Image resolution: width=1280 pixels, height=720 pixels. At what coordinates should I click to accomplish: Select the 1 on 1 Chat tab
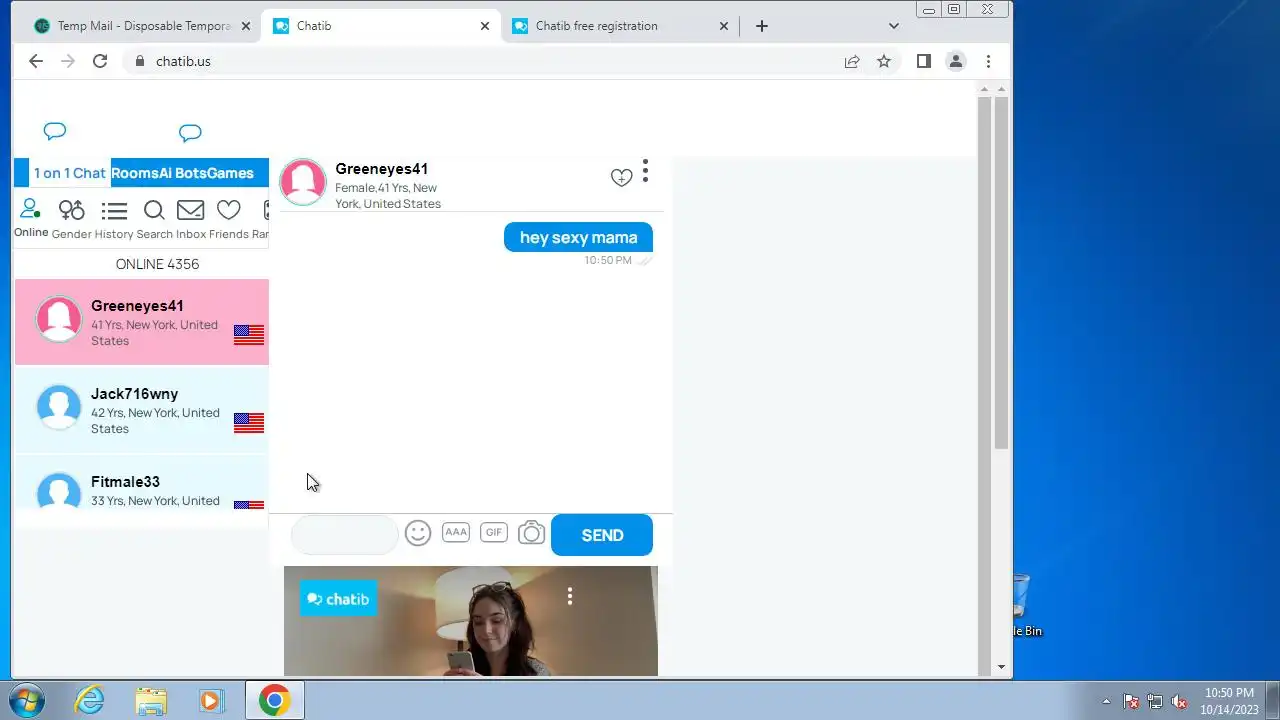tap(69, 173)
